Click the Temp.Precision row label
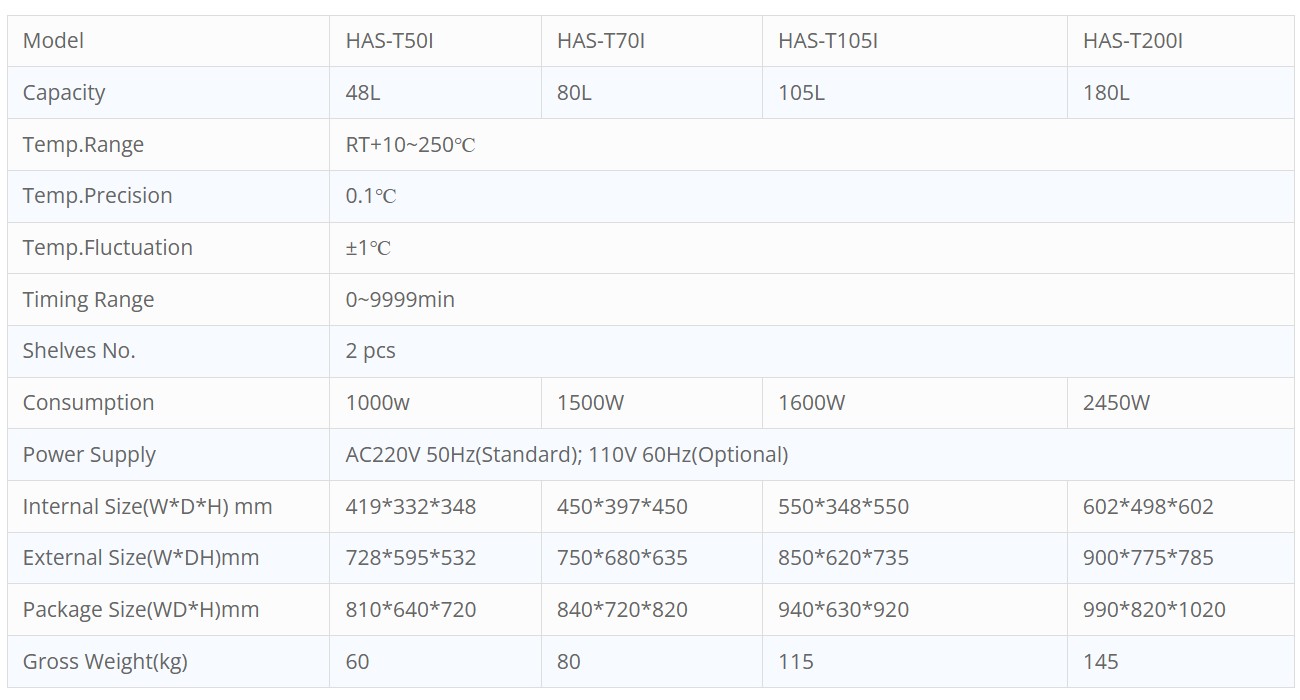This screenshot has height=700, width=1300. coord(97,196)
